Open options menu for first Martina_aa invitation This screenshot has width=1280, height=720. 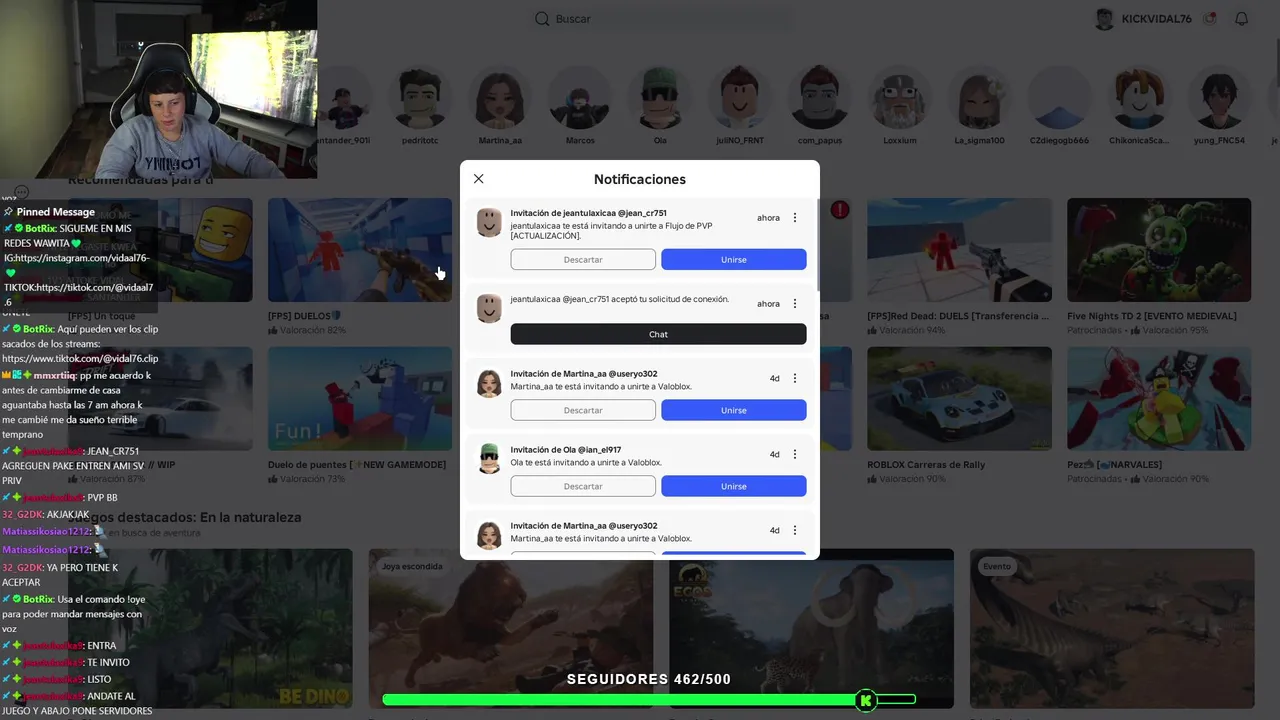[795, 379]
